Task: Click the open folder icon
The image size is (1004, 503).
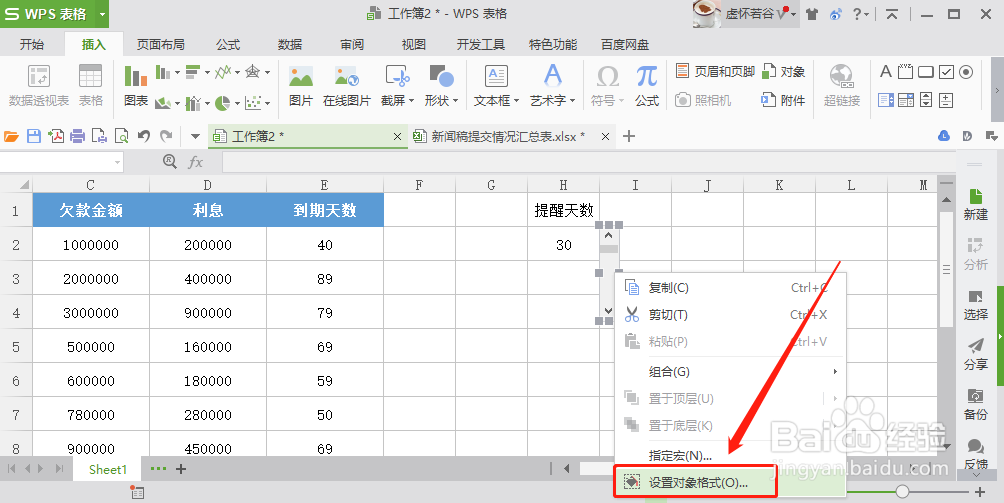Action: 12,136
